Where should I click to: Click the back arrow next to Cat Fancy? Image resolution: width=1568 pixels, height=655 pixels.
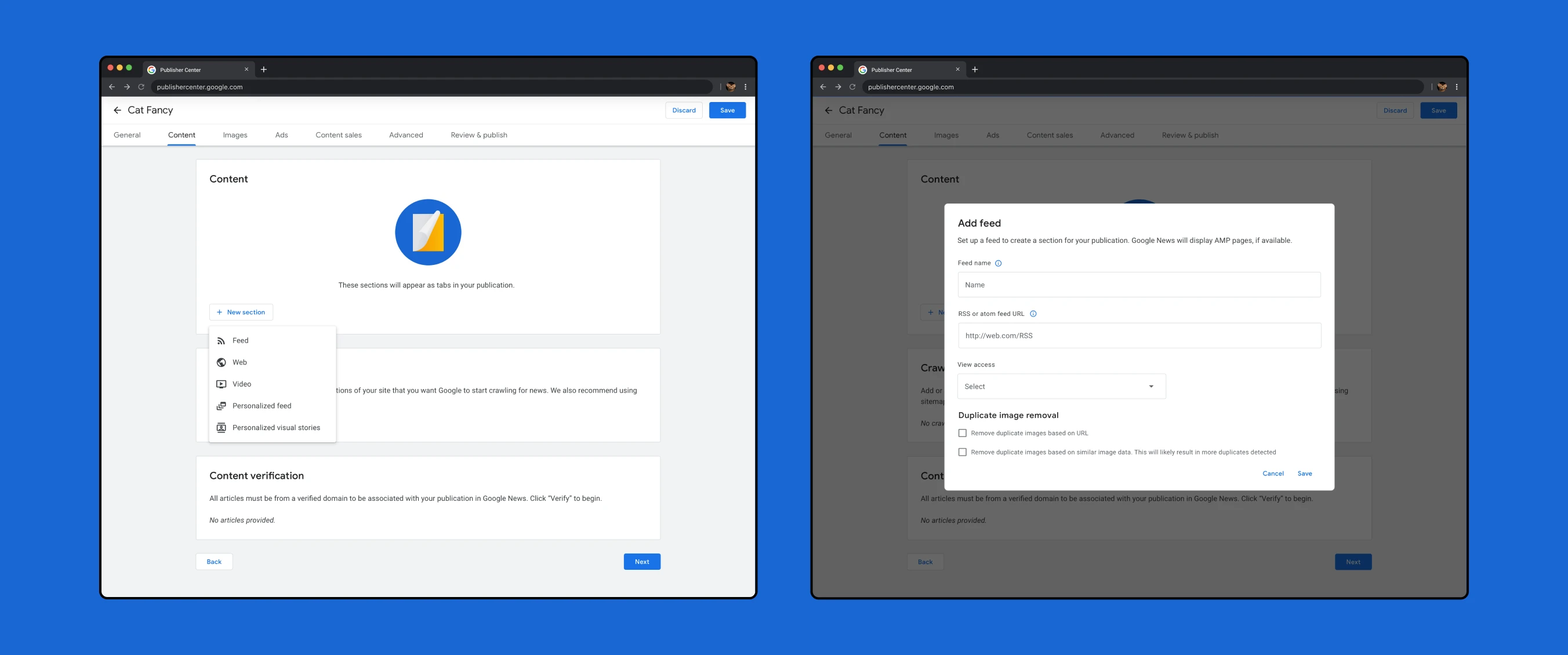pyautogui.click(x=118, y=110)
